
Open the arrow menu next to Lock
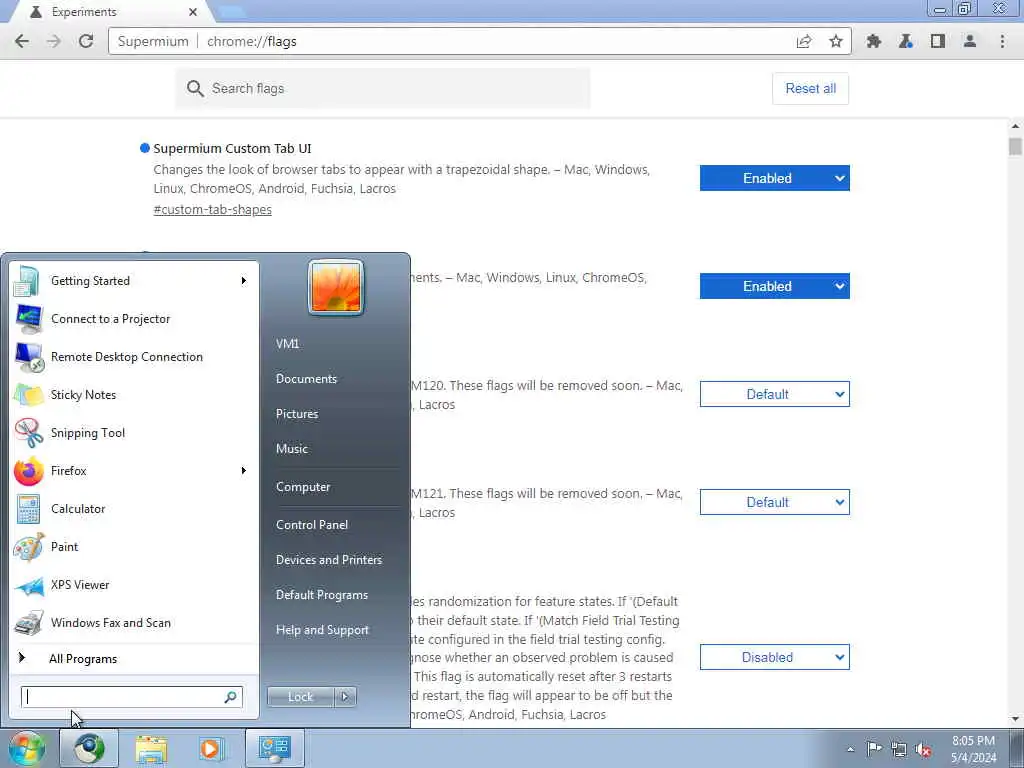(345, 697)
